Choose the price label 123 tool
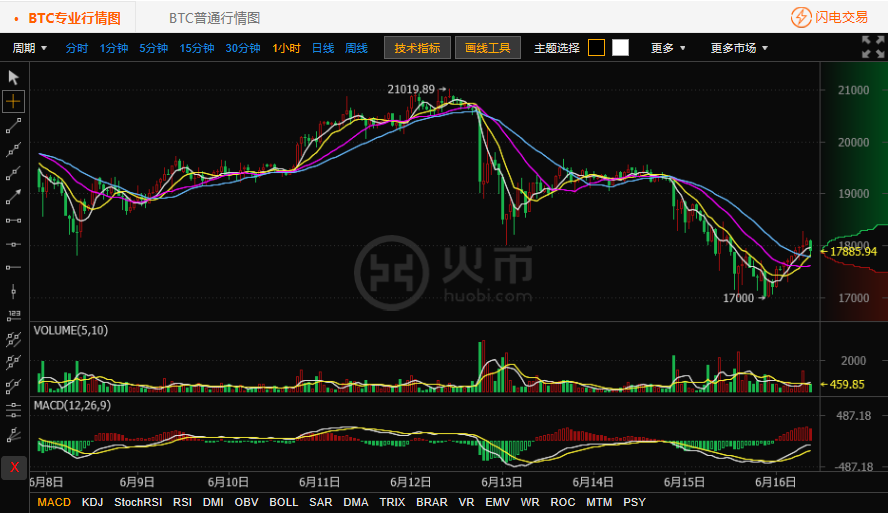 click(14, 314)
